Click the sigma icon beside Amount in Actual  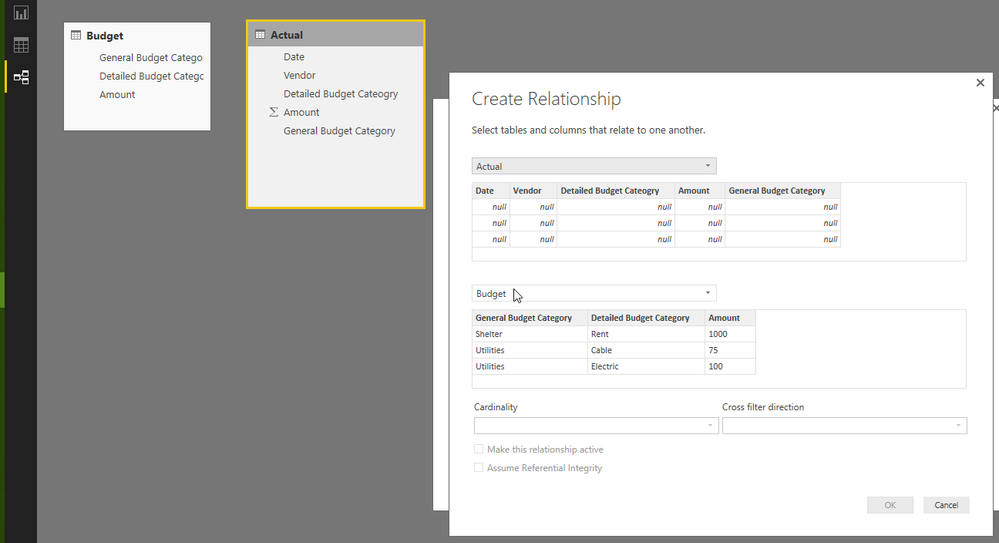tap(273, 112)
